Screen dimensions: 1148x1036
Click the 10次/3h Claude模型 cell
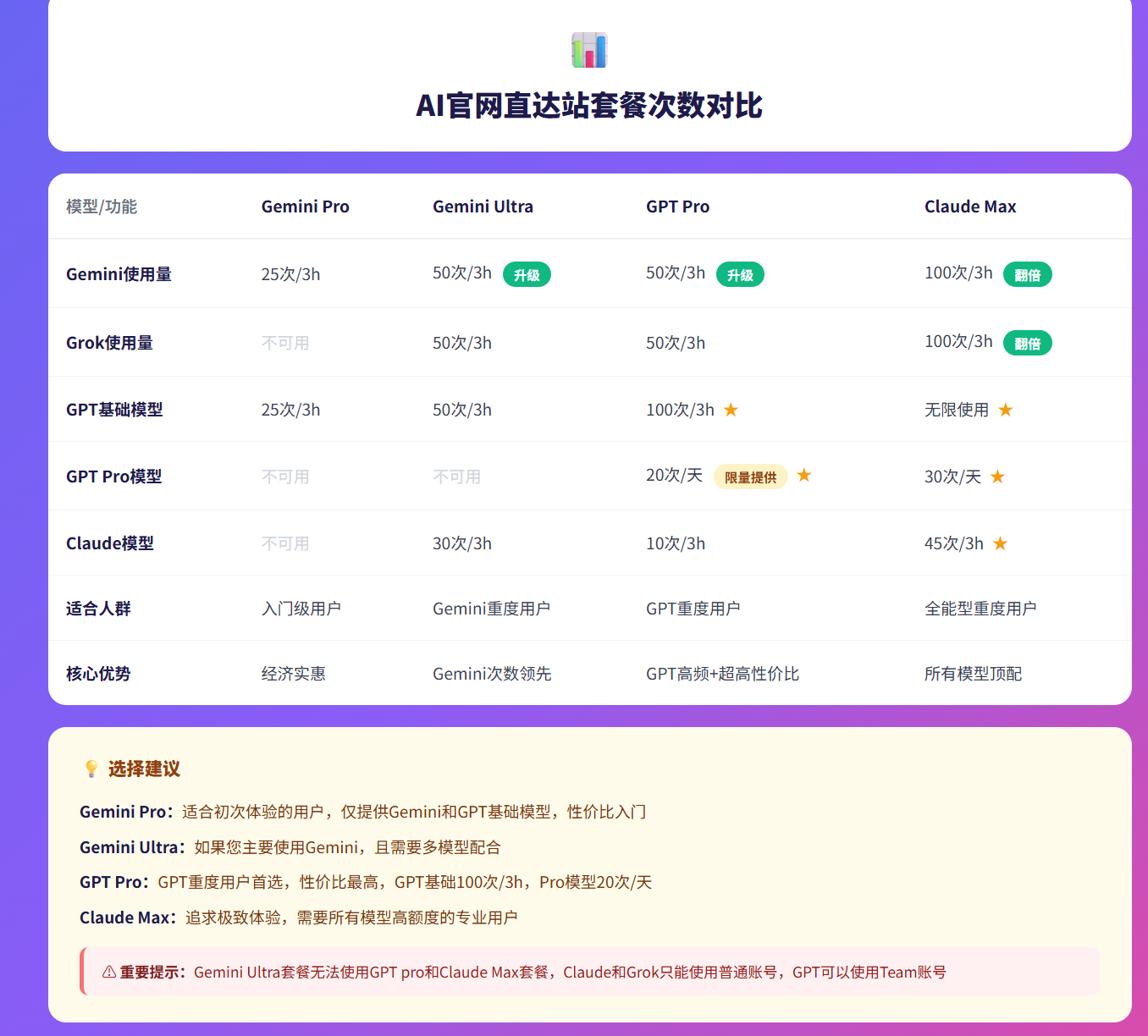point(676,543)
